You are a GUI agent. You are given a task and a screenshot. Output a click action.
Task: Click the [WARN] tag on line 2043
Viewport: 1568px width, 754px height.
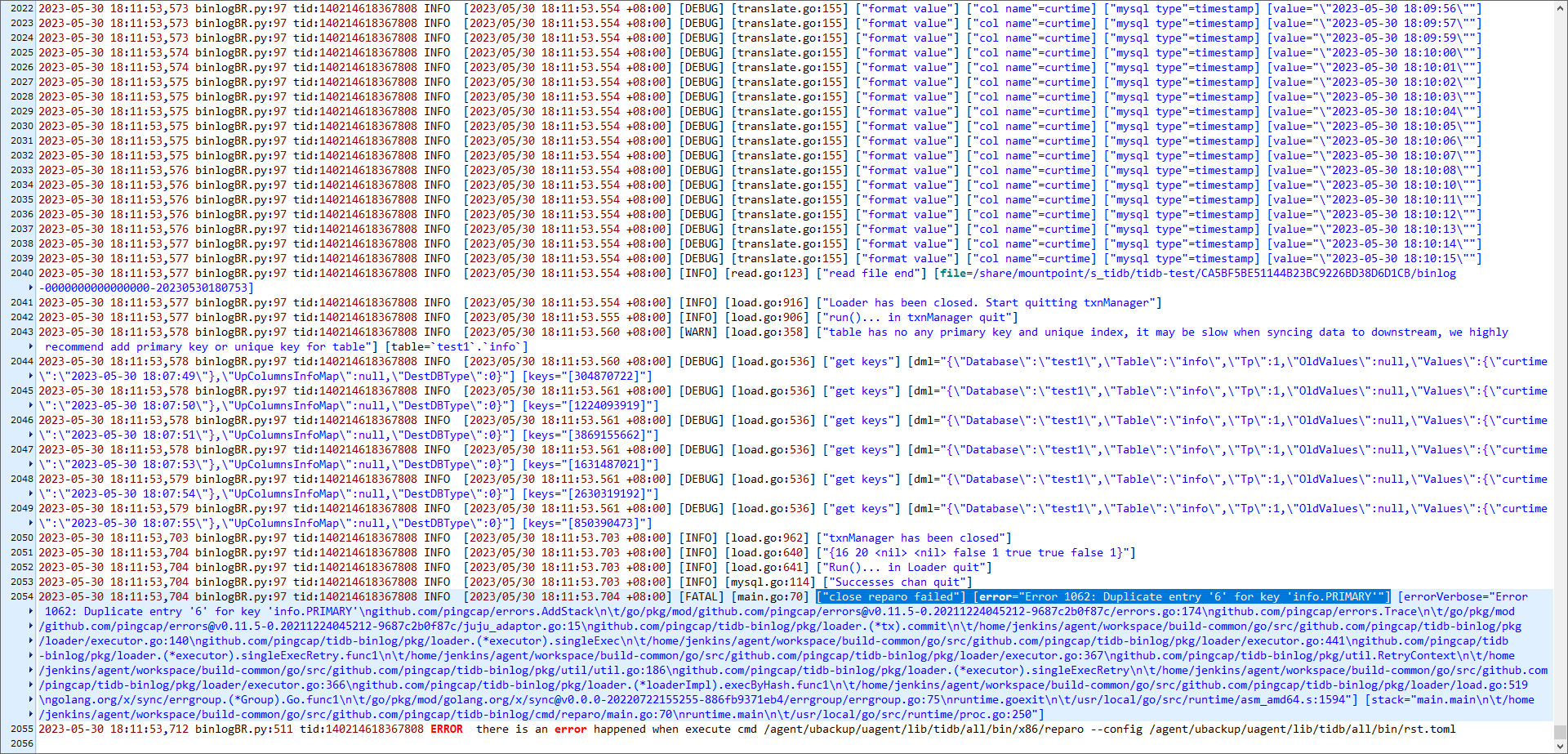698,332
